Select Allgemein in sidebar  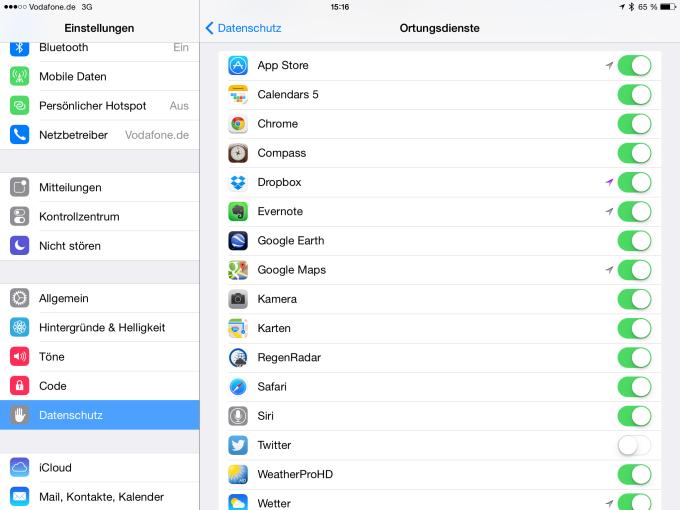coord(100,298)
